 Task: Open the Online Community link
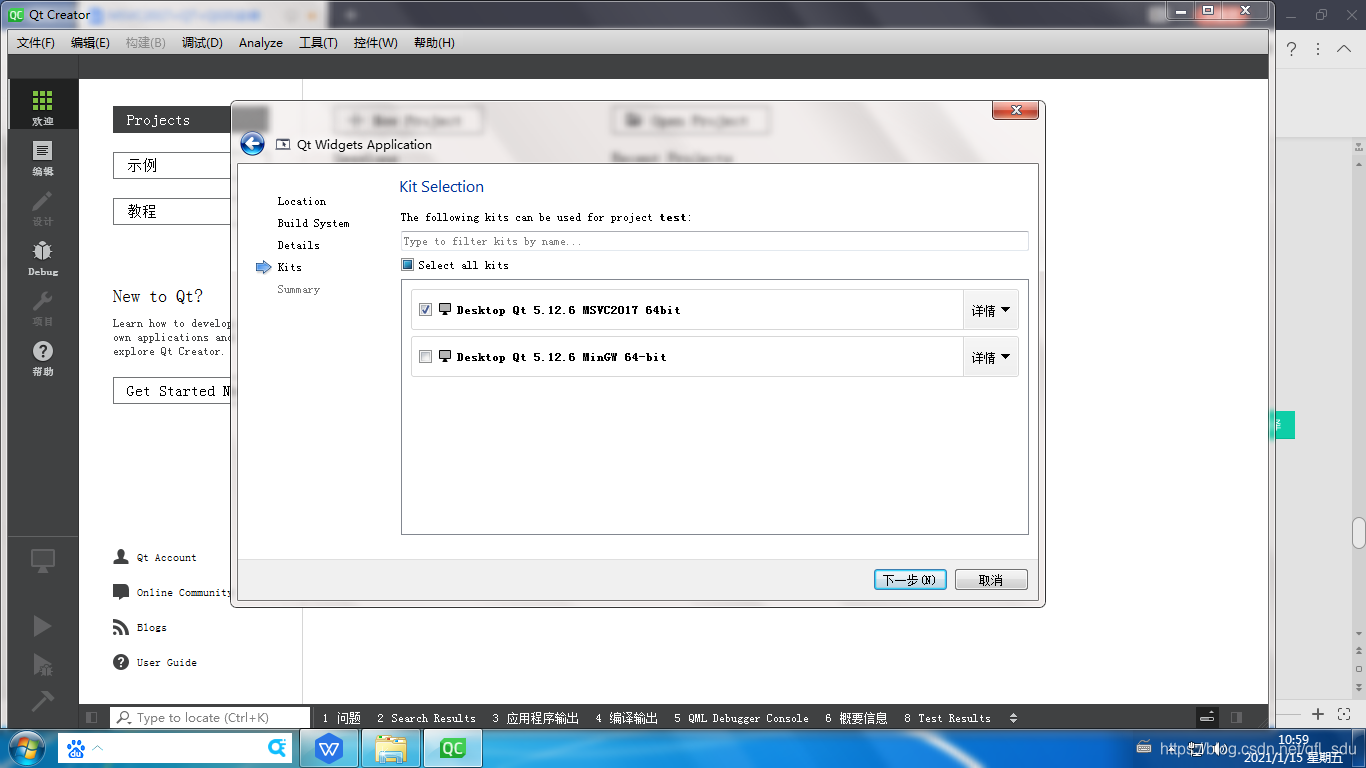coord(184,593)
